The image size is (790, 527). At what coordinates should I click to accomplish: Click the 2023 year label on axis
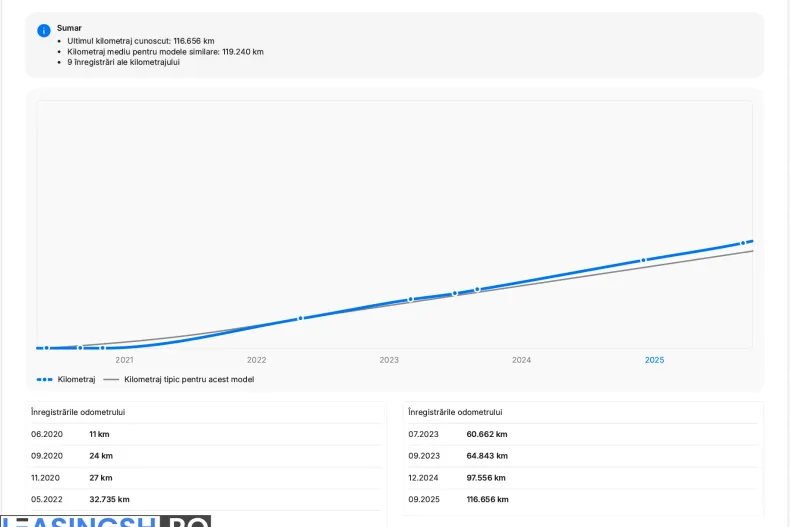tap(389, 360)
